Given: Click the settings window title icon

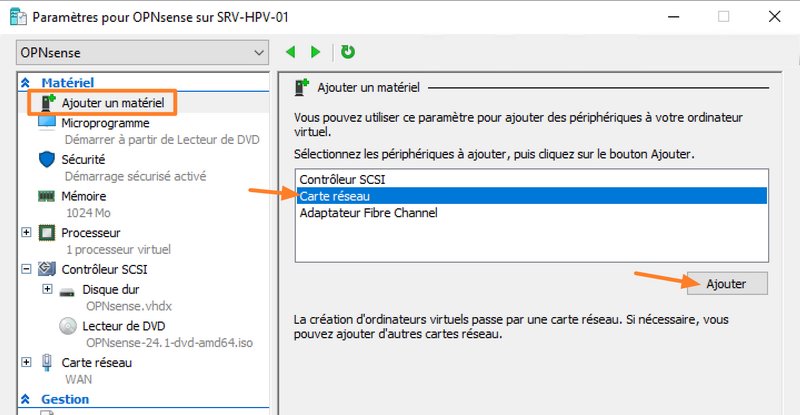Looking at the screenshot, I should (x=18, y=17).
